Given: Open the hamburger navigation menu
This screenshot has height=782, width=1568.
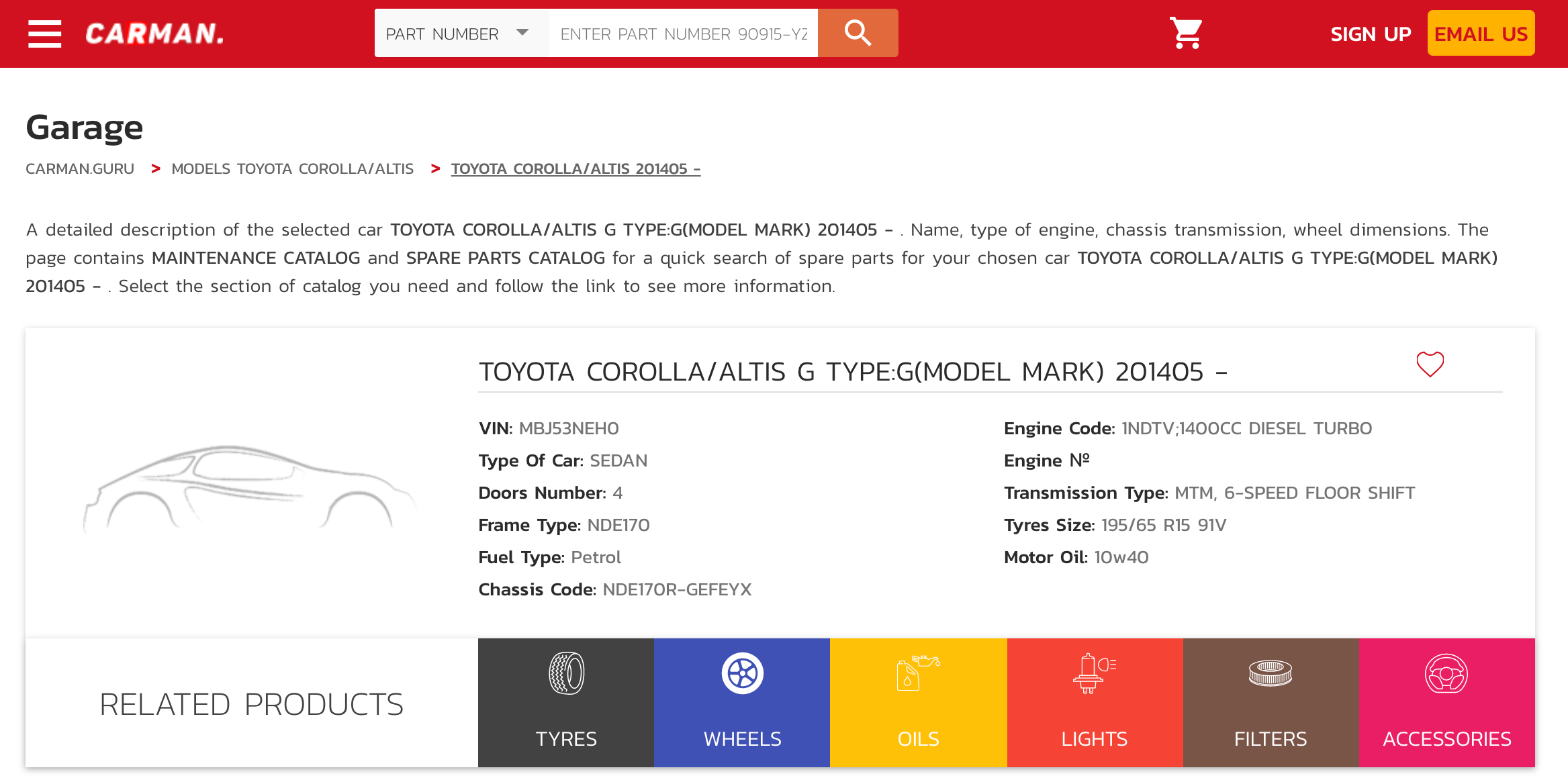Looking at the screenshot, I should 45,34.
